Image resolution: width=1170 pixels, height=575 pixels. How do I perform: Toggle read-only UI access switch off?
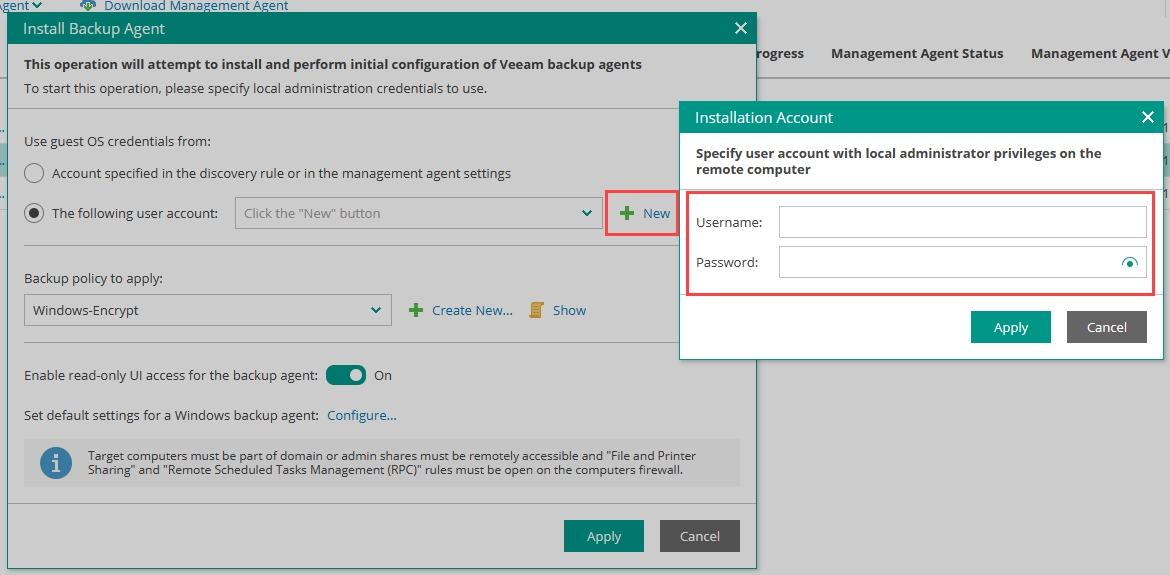click(x=346, y=375)
